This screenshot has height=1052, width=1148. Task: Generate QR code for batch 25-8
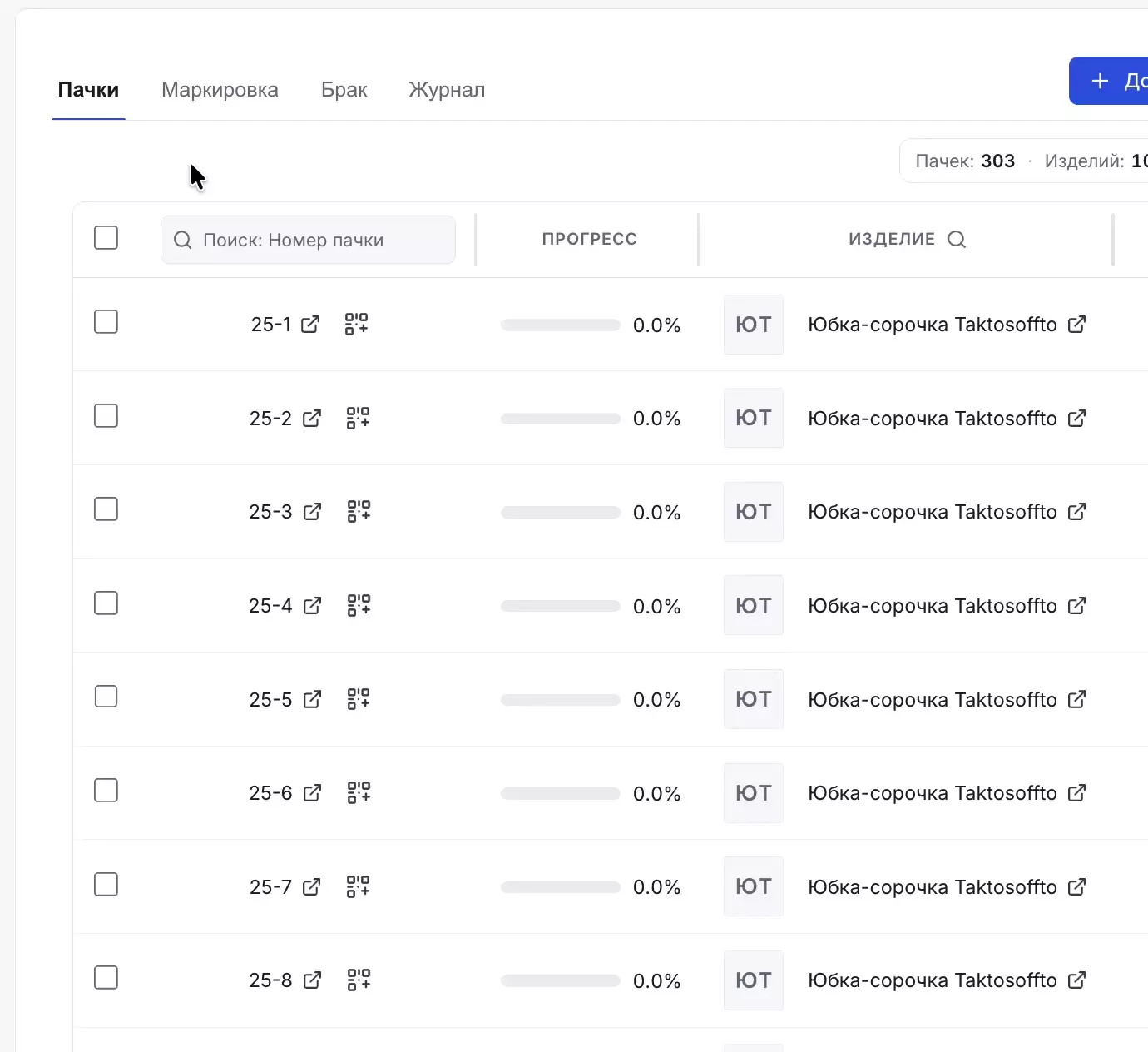359,980
